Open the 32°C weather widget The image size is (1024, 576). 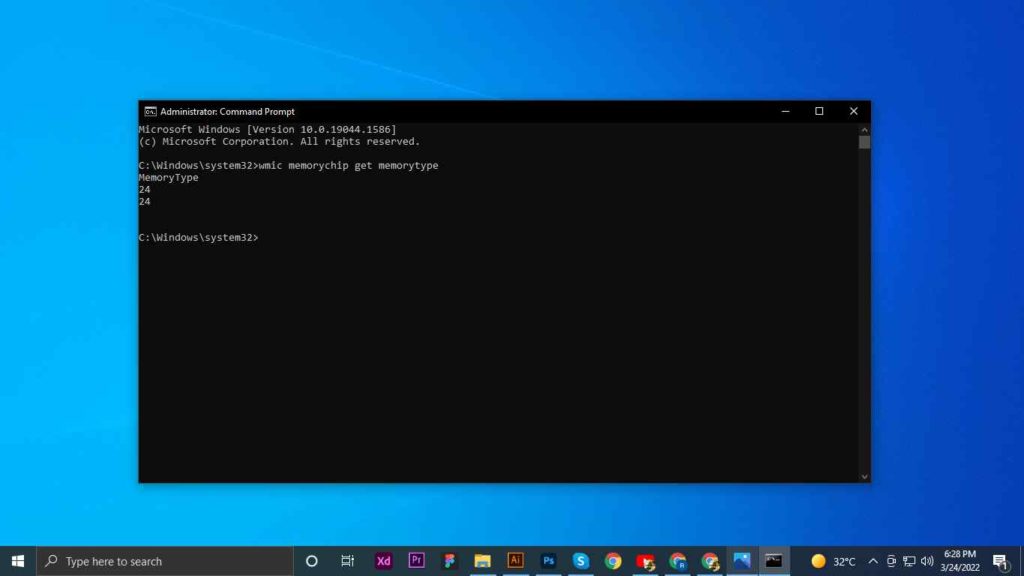click(833, 561)
